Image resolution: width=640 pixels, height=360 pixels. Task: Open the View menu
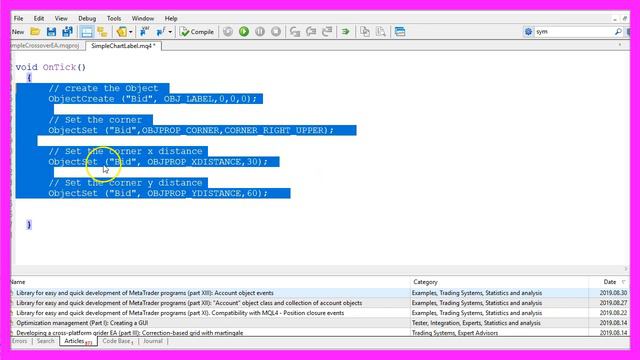61,18
